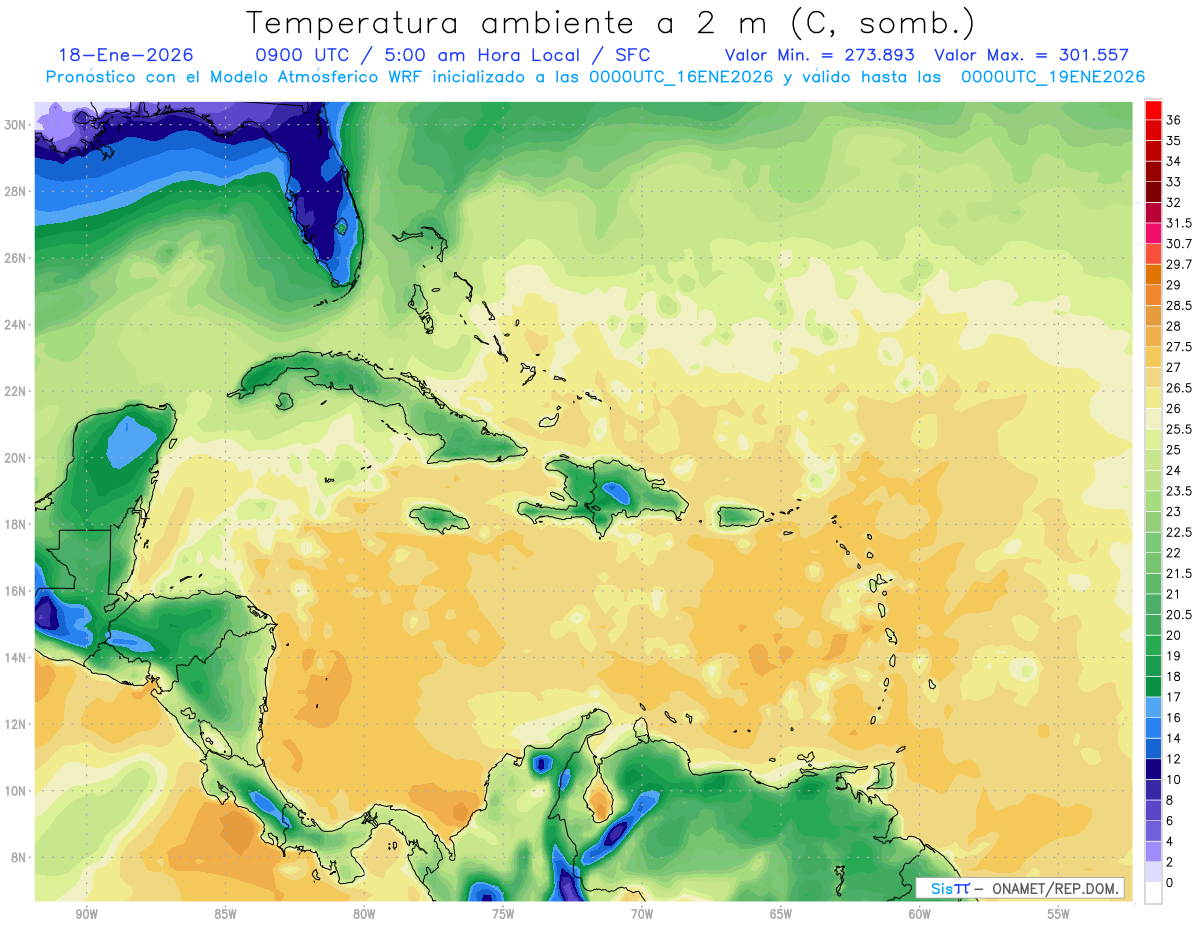The image size is (1200, 927).
Task: Click the legend value 36
Action: click(x=1174, y=120)
